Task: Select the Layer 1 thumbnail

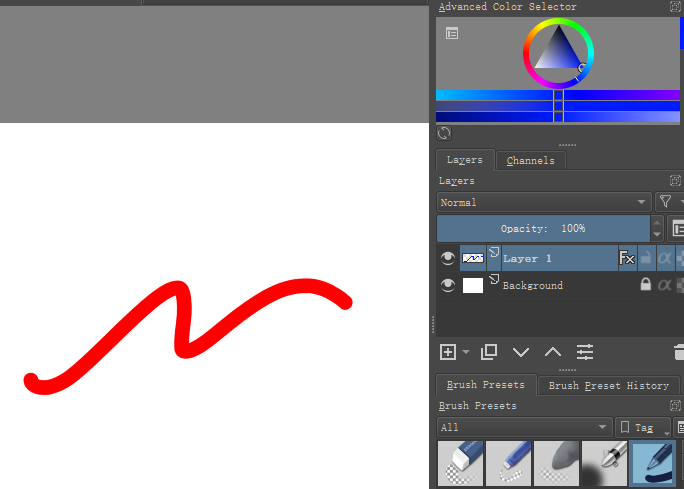Action: point(473,258)
